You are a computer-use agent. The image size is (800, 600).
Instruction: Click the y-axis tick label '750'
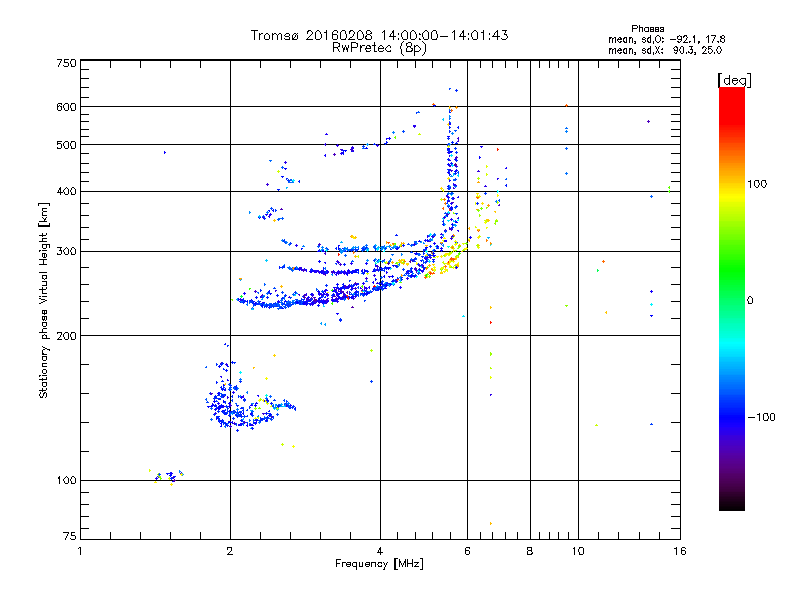click(66, 63)
